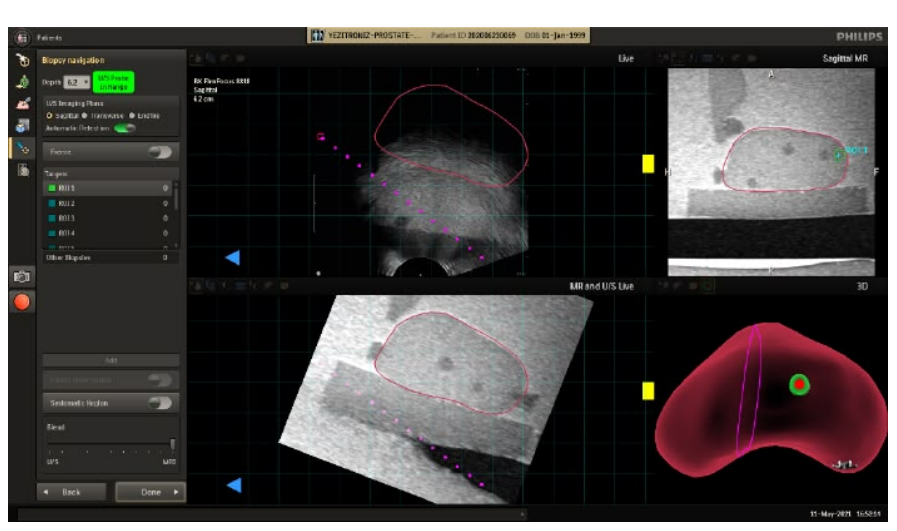Click the Done button
The width and height of the screenshot is (897, 531).
click(150, 492)
